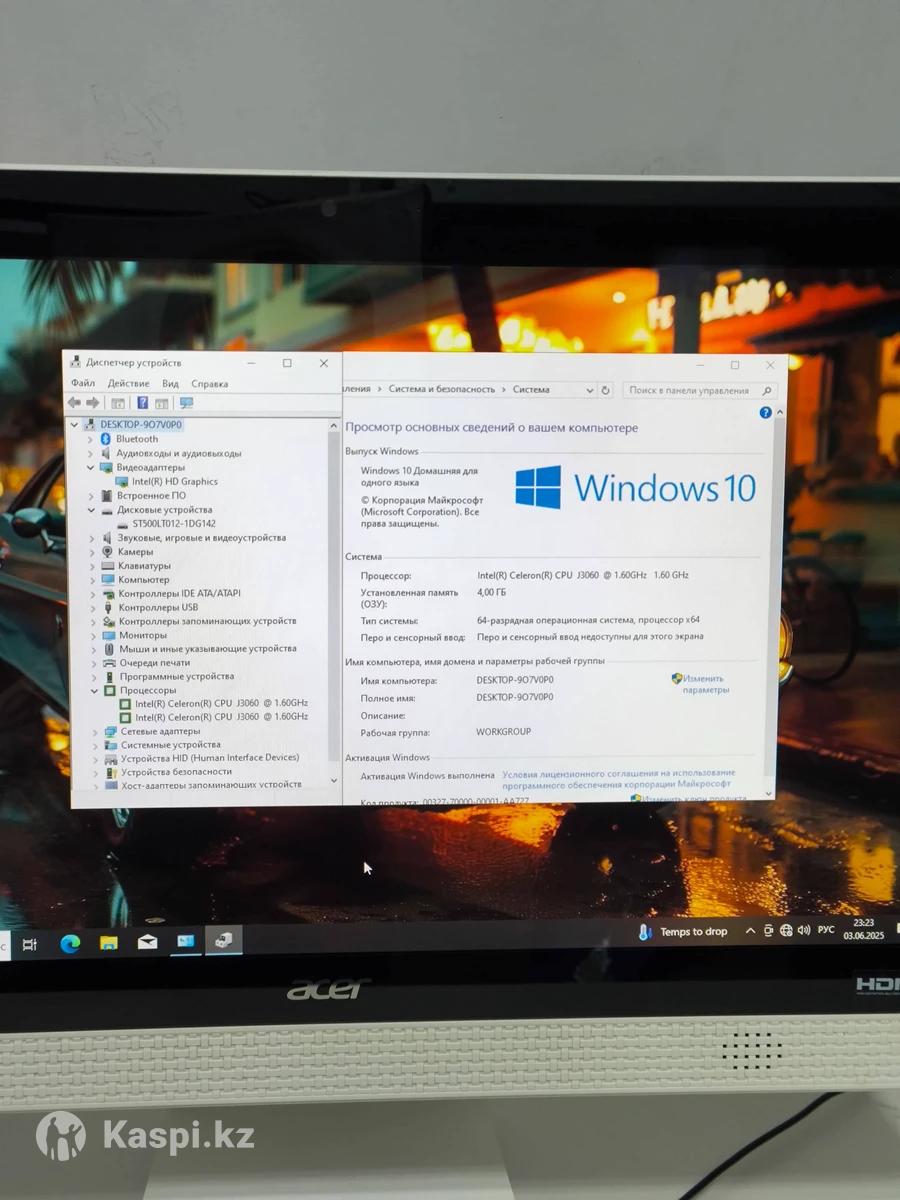Collapse the DESKTOP-9O7V0P0 root node chevron

click(75, 425)
